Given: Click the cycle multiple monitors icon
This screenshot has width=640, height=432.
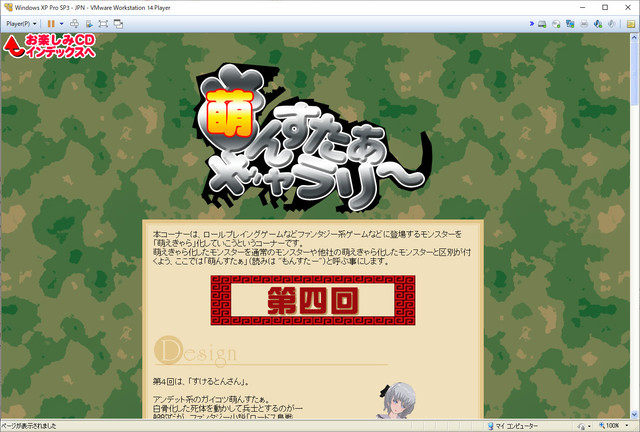Looking at the screenshot, I should (118, 24).
